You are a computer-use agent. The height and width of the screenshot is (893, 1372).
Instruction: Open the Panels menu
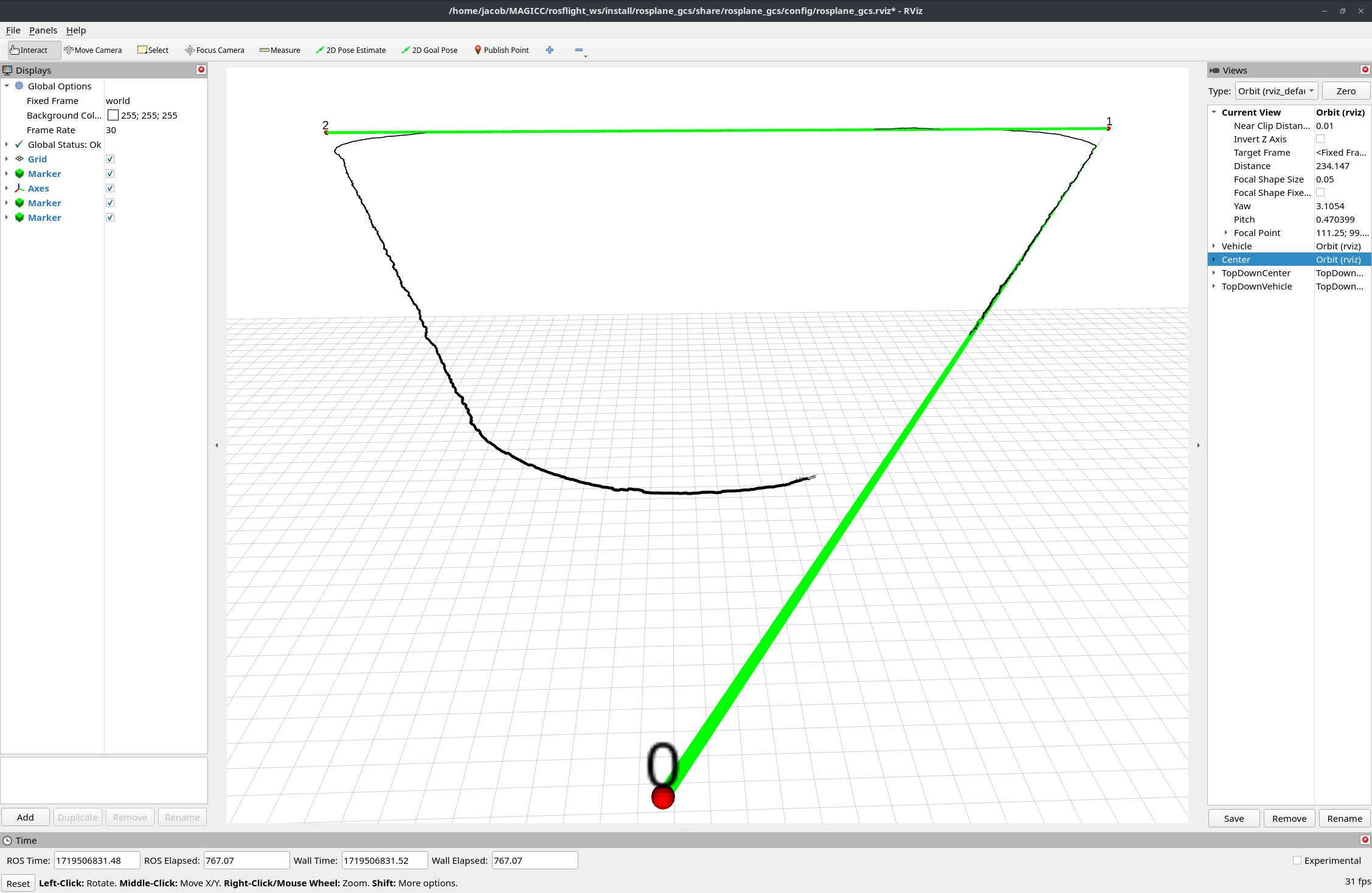click(x=43, y=30)
